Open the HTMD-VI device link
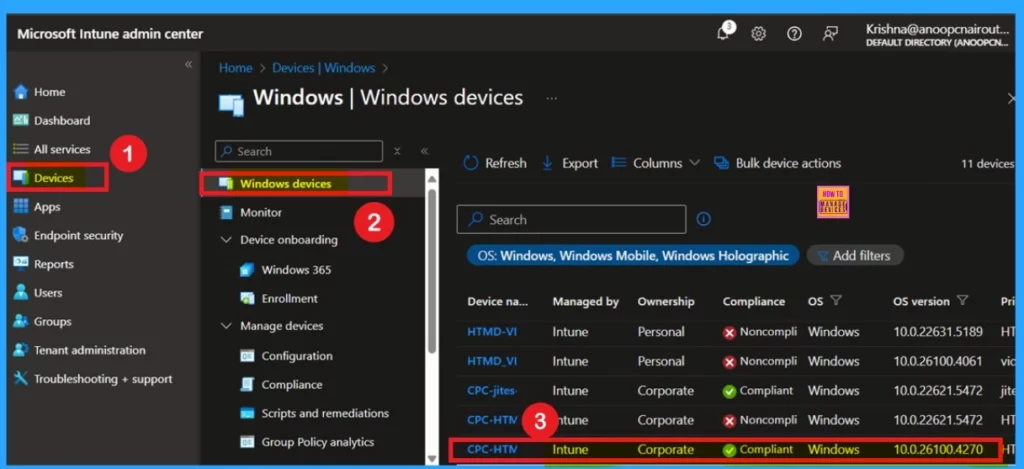Image resolution: width=1024 pixels, height=469 pixels. [492, 332]
